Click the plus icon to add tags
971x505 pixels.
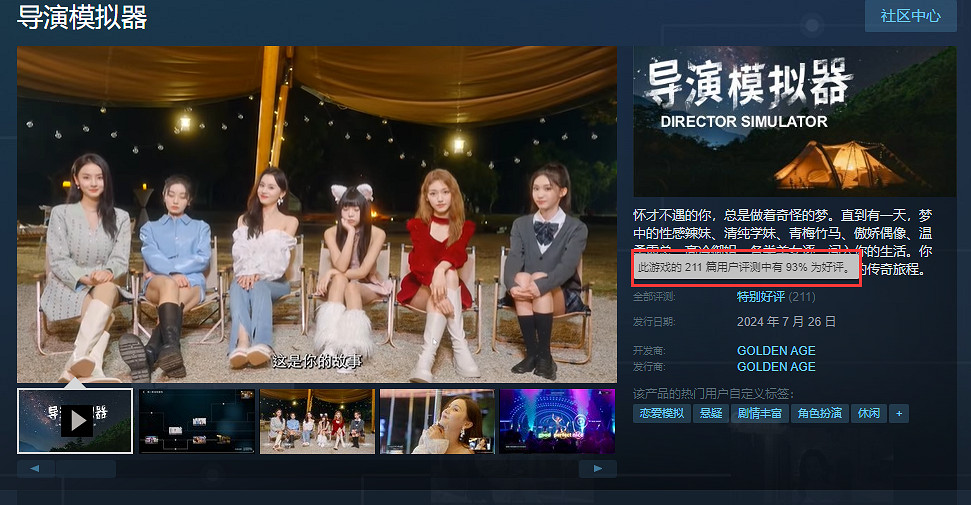899,413
